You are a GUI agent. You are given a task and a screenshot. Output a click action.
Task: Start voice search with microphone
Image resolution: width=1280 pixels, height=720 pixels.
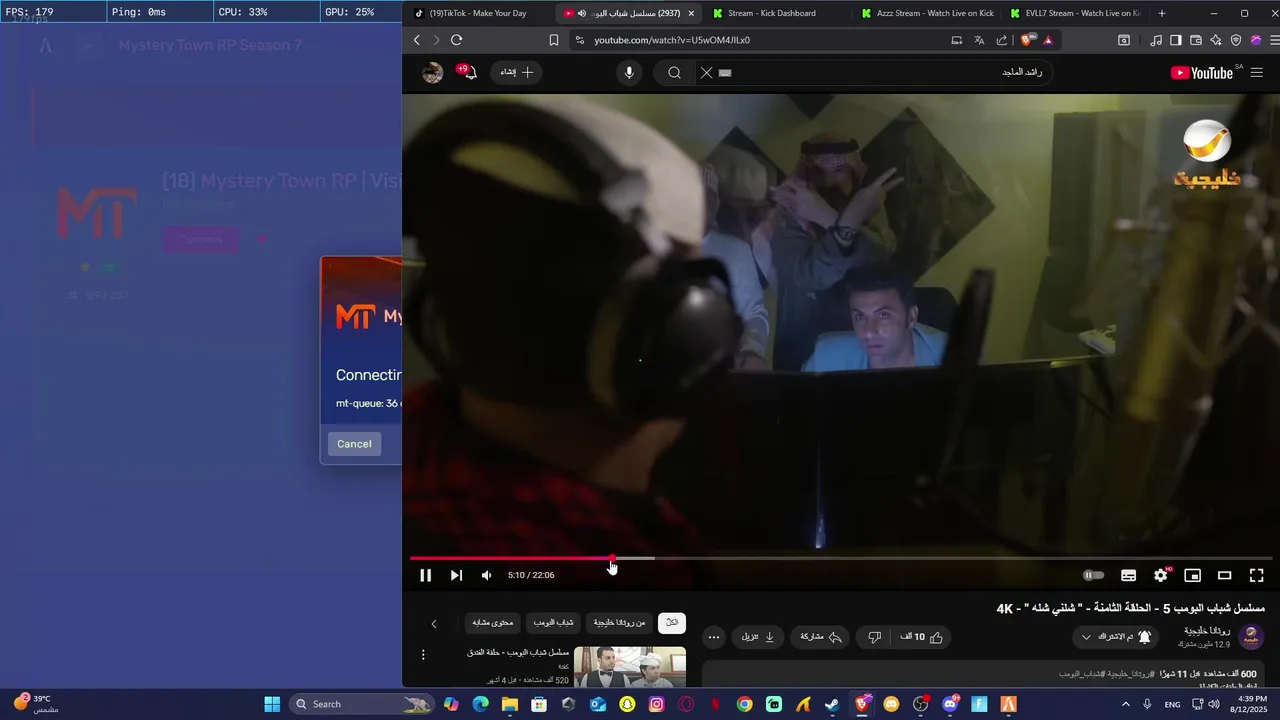[629, 73]
